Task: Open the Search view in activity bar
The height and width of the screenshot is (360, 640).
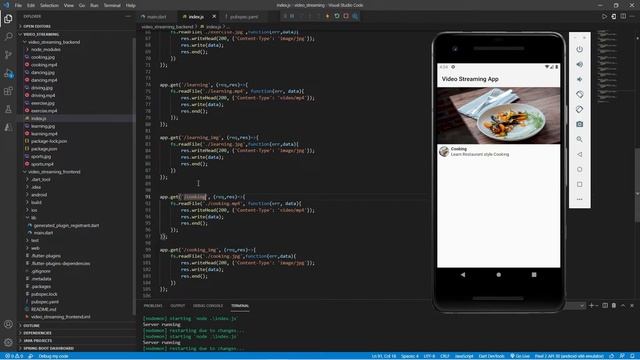Action: pyautogui.click(x=8, y=37)
